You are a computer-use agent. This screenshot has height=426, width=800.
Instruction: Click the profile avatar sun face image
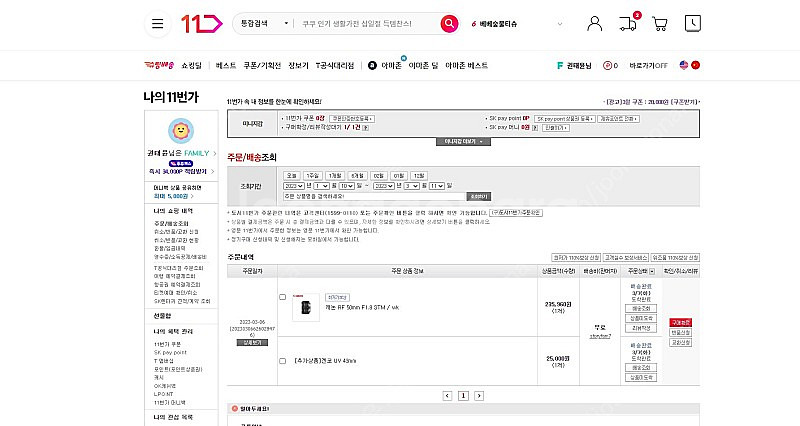(x=181, y=131)
